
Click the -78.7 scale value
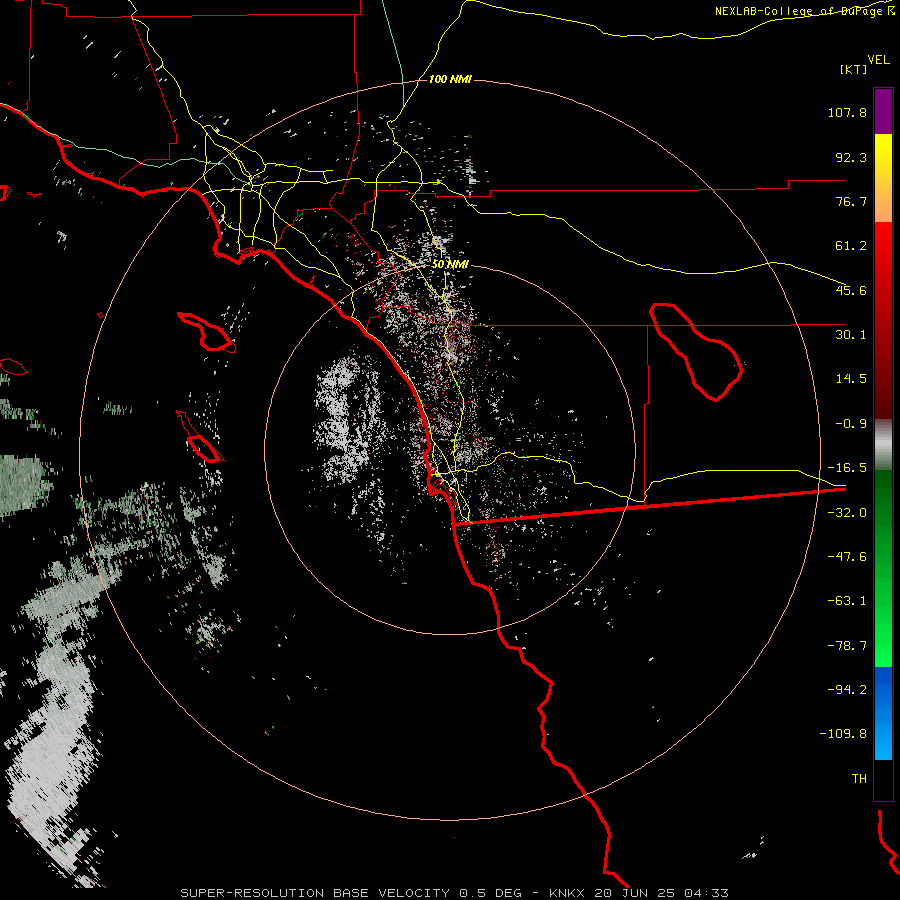[x=847, y=646]
